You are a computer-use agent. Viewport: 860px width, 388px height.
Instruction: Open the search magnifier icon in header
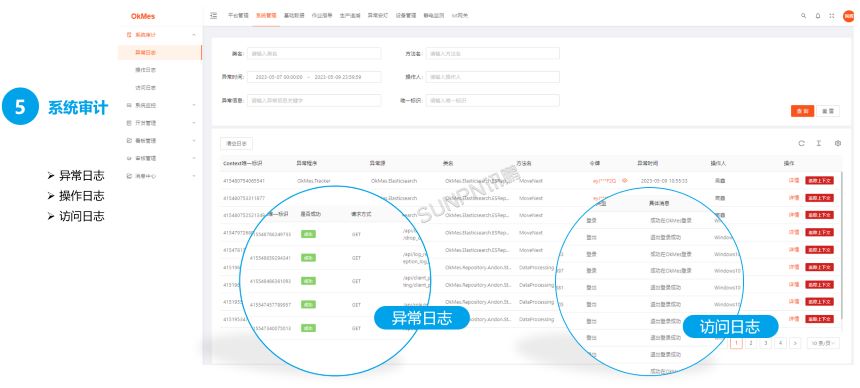(804, 16)
